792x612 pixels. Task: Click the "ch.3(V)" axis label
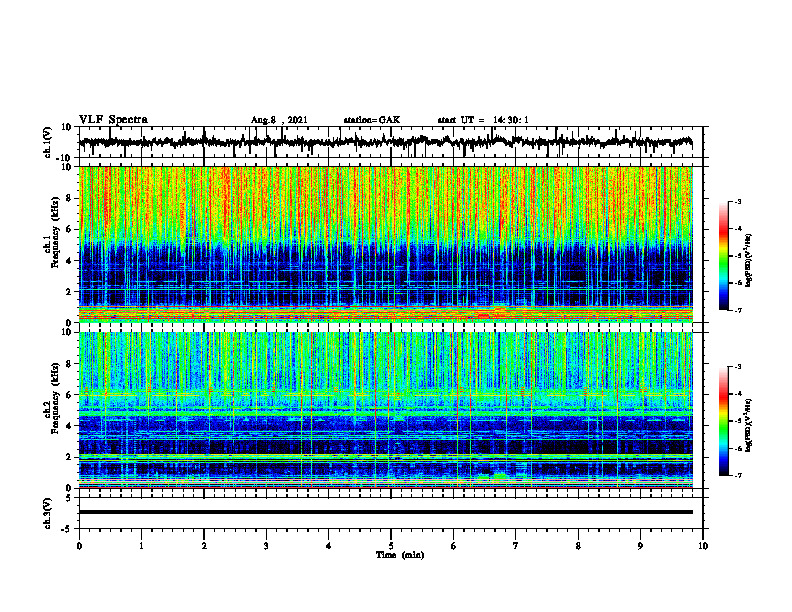click(x=48, y=514)
